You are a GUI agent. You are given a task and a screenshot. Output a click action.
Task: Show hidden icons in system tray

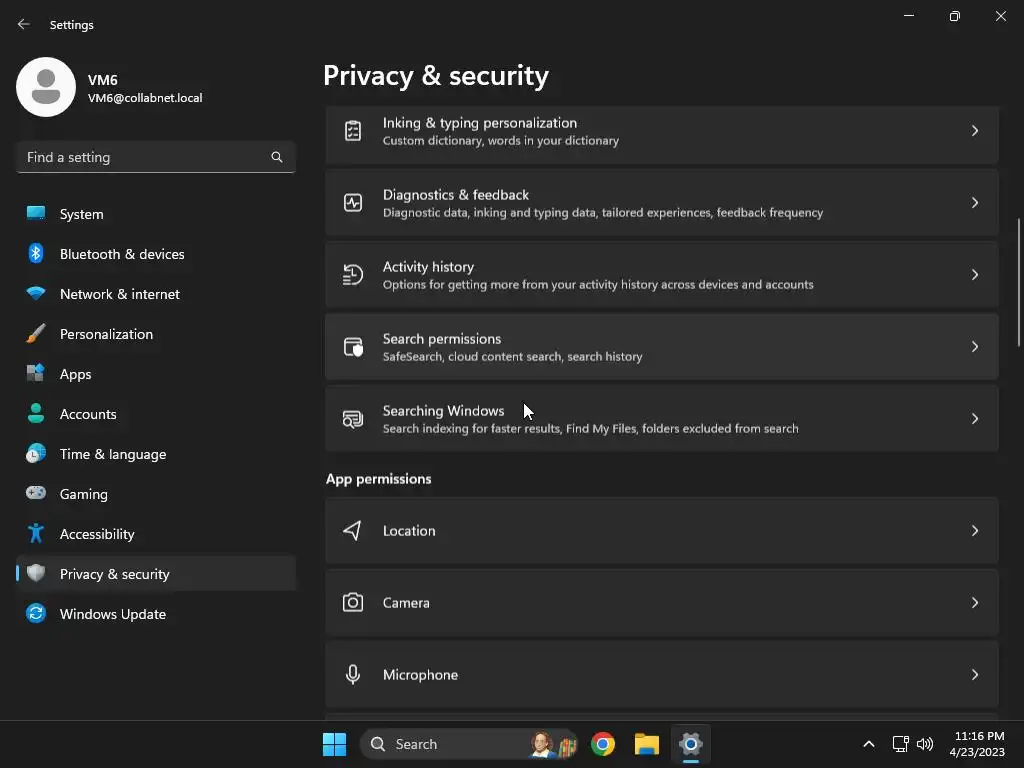point(868,744)
